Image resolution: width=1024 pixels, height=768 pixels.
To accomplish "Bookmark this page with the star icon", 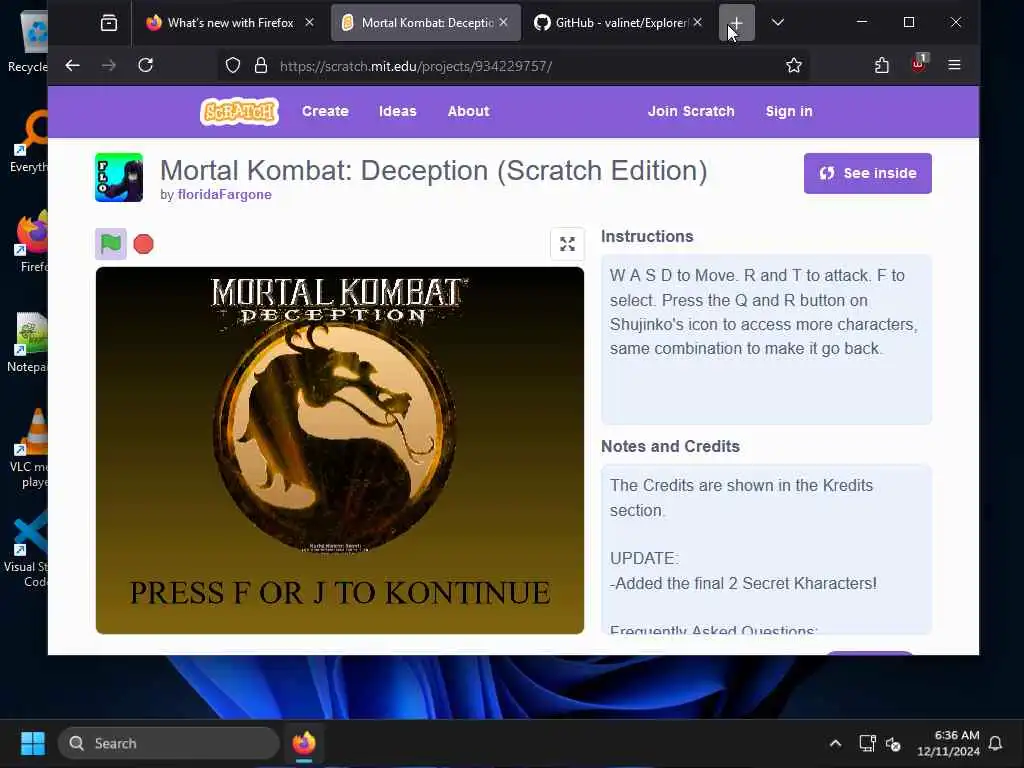I will (793, 65).
